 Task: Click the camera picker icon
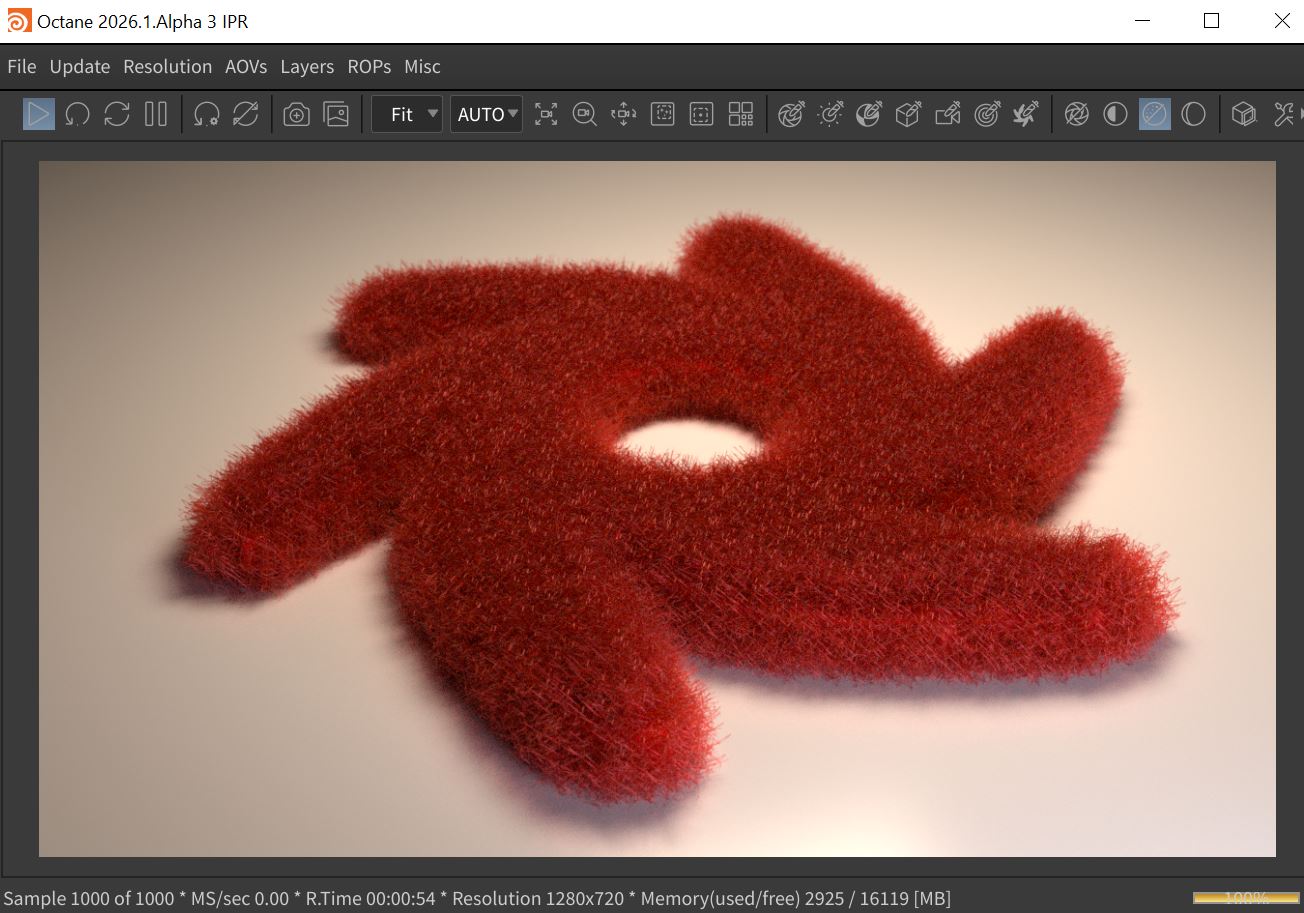tap(947, 115)
